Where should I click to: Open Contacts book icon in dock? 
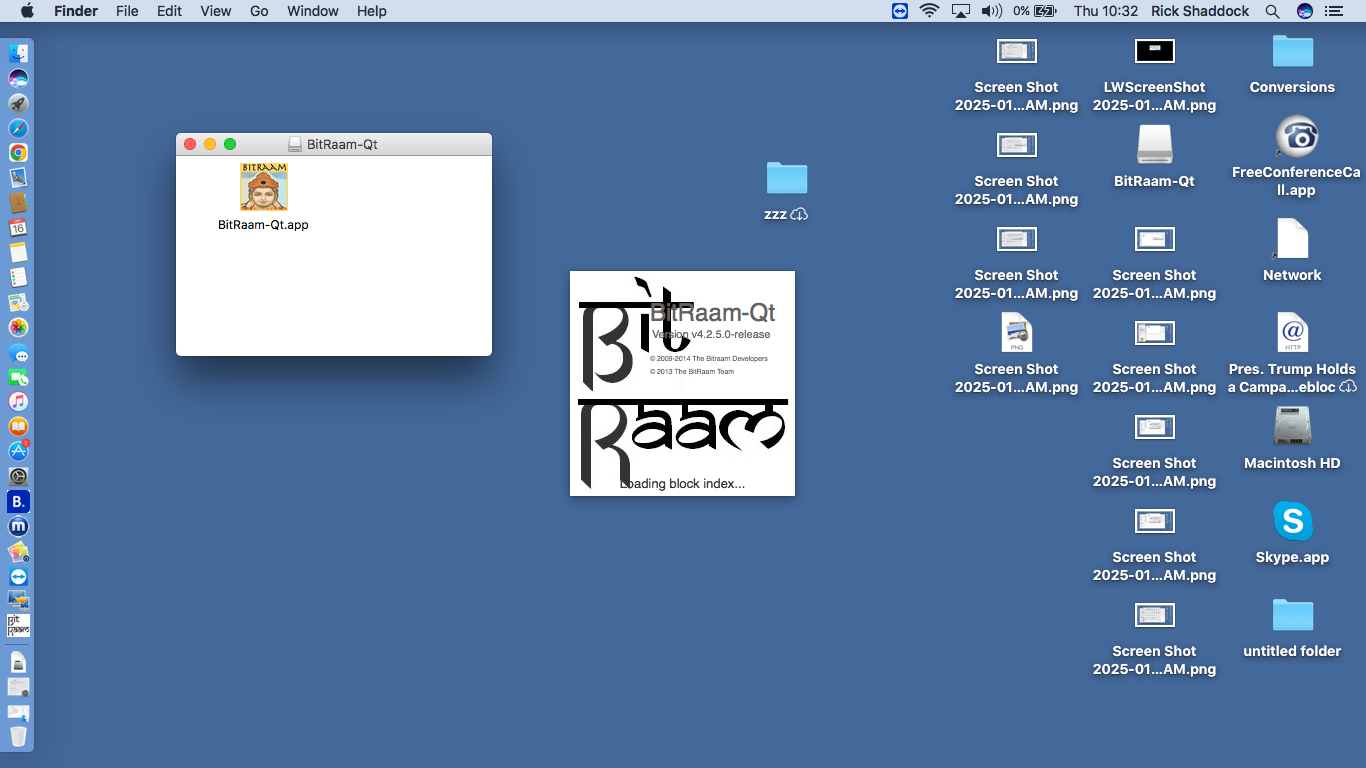pyautogui.click(x=18, y=203)
